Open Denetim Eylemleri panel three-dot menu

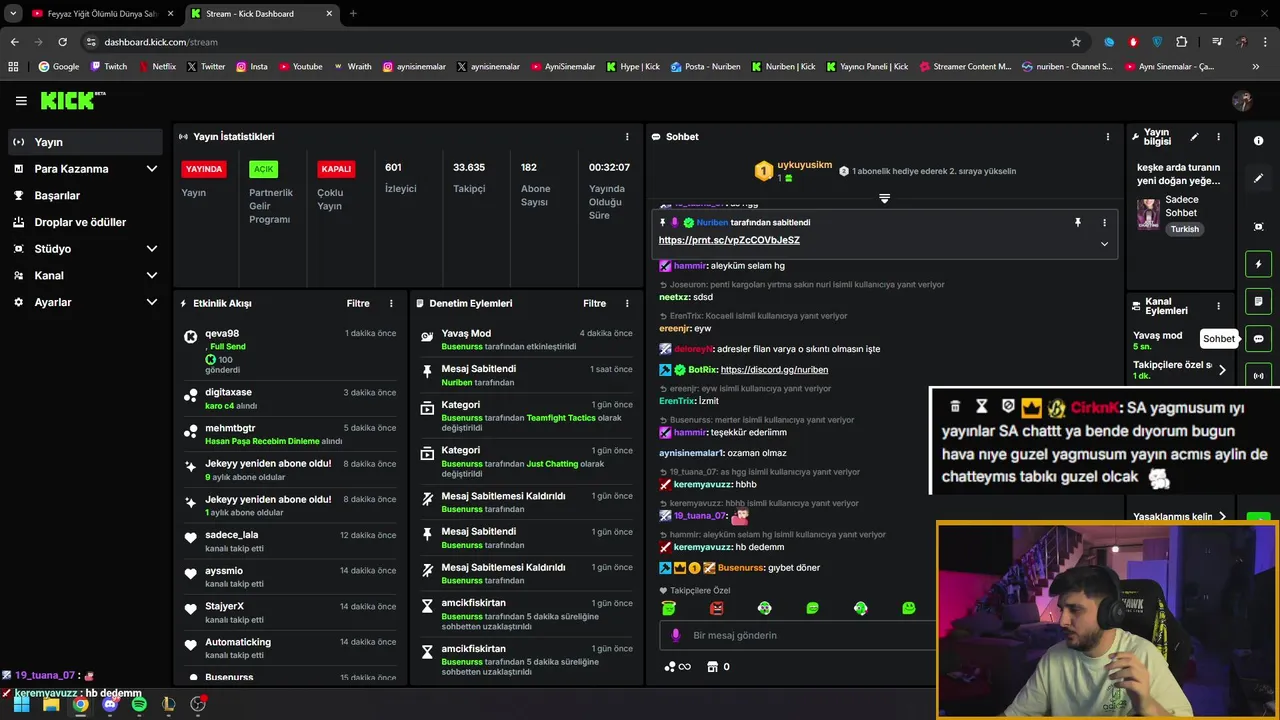627,303
